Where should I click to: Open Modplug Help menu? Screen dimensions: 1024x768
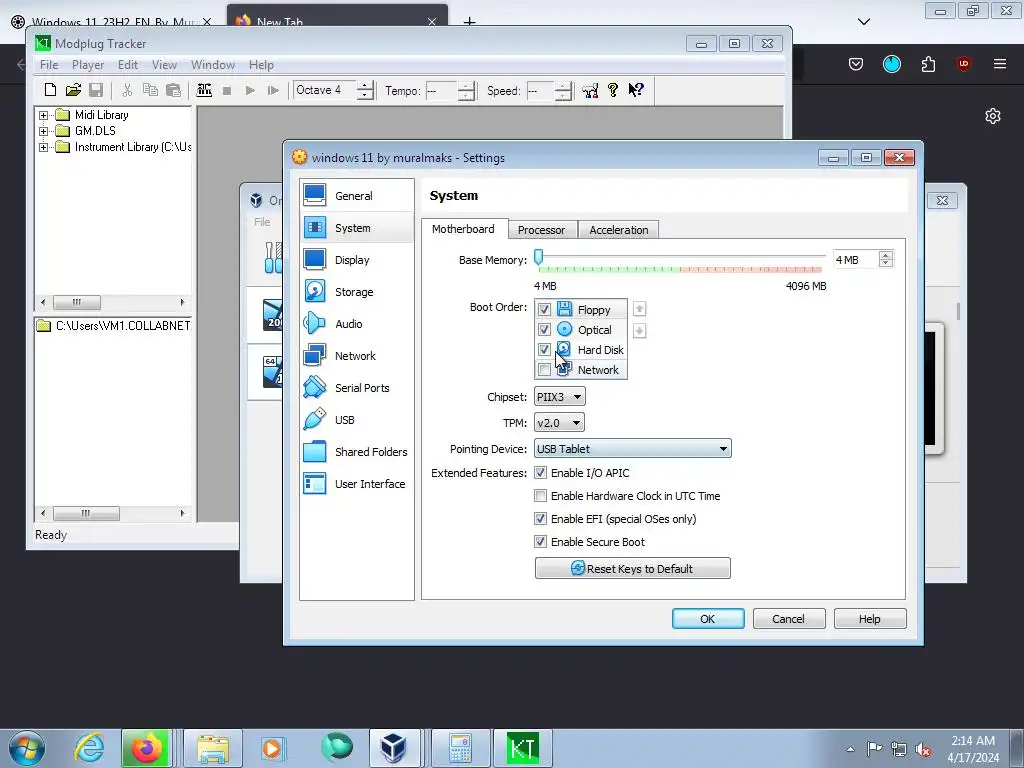261,65
